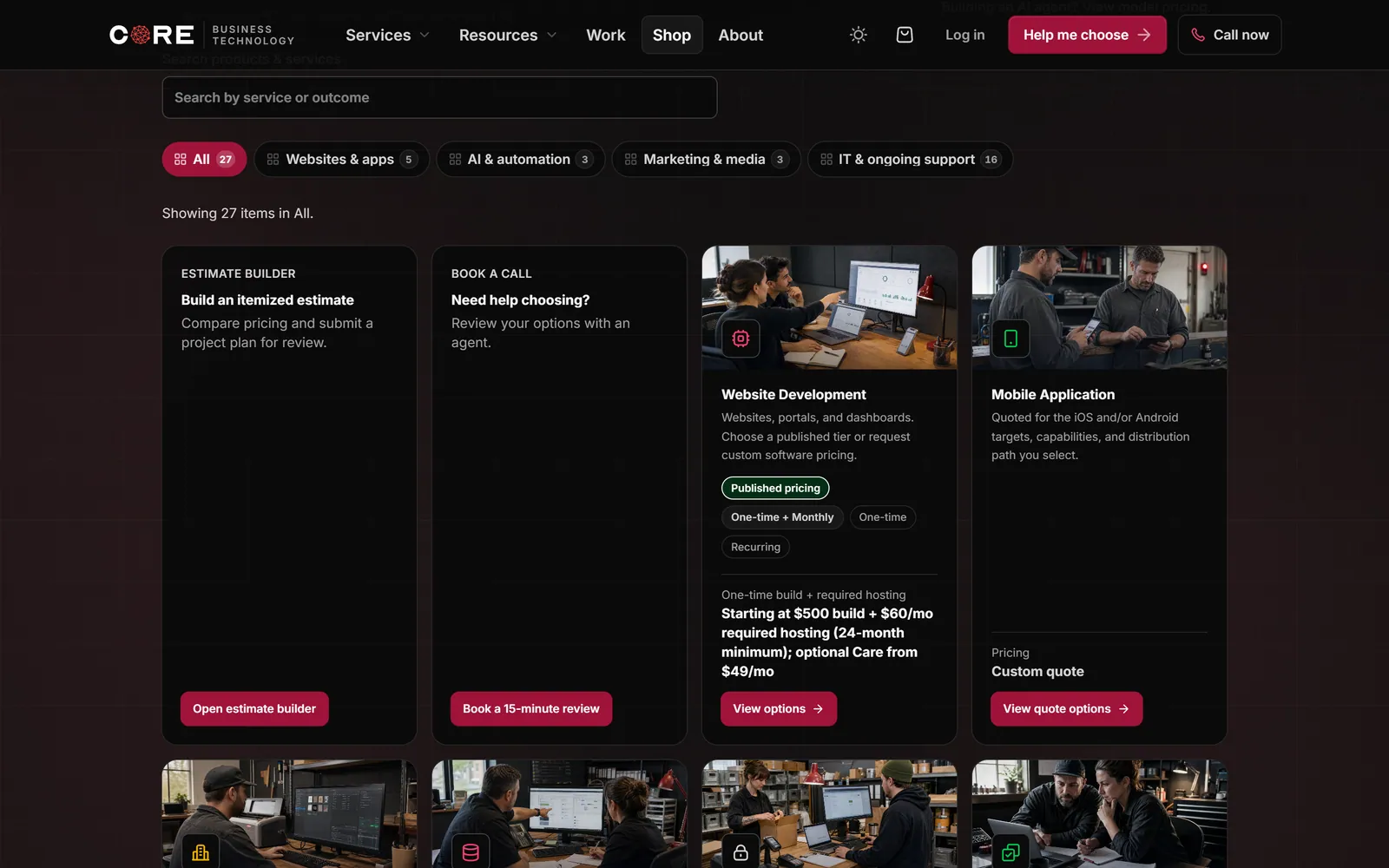The image size is (1389, 868).
Task: Click the Custom quote pricing text
Action: click(1037, 672)
